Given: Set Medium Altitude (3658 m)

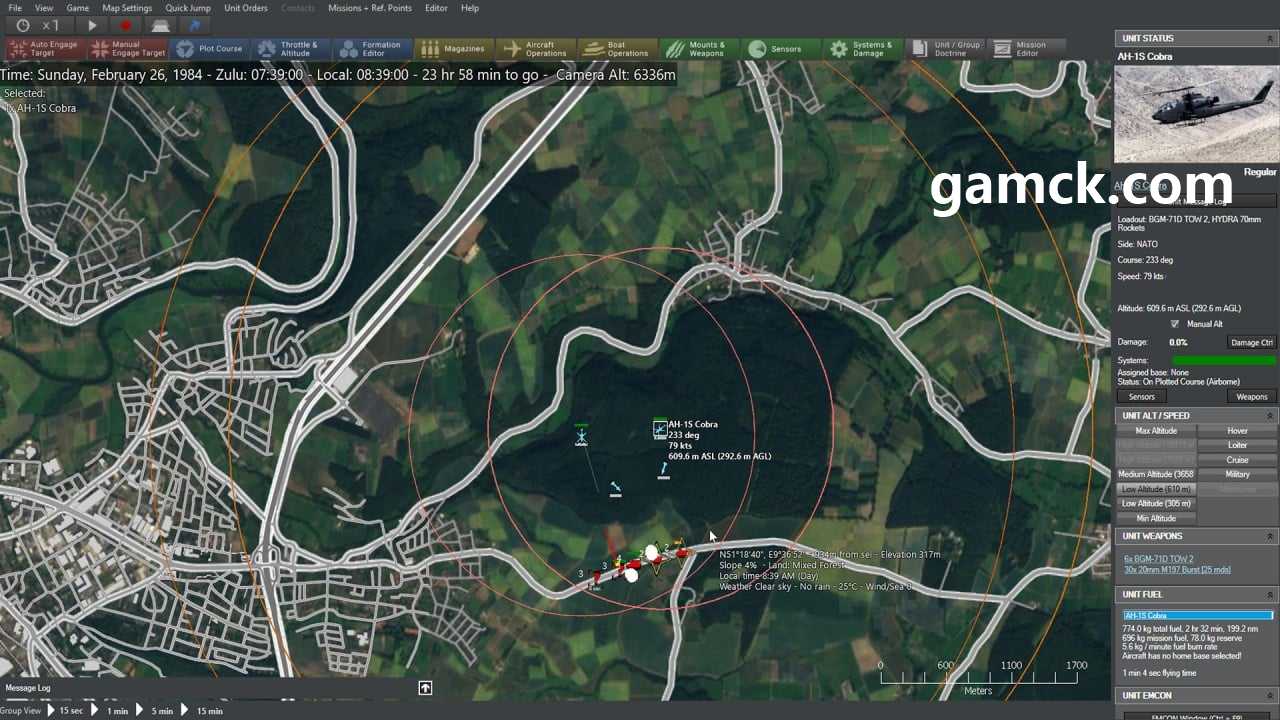Looking at the screenshot, I should click(1156, 474).
